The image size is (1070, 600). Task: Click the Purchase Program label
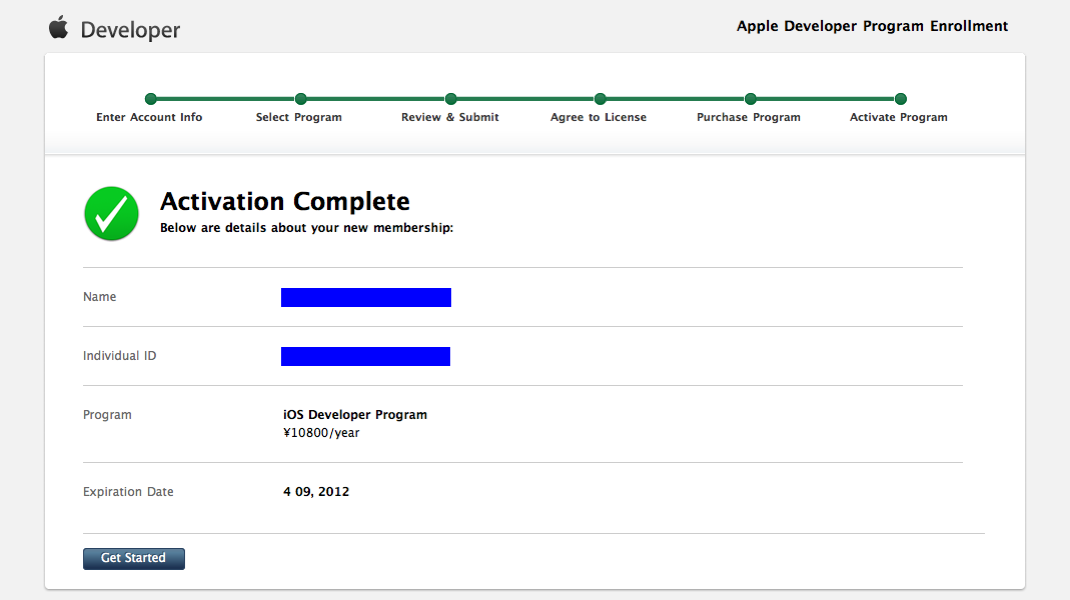tap(749, 117)
